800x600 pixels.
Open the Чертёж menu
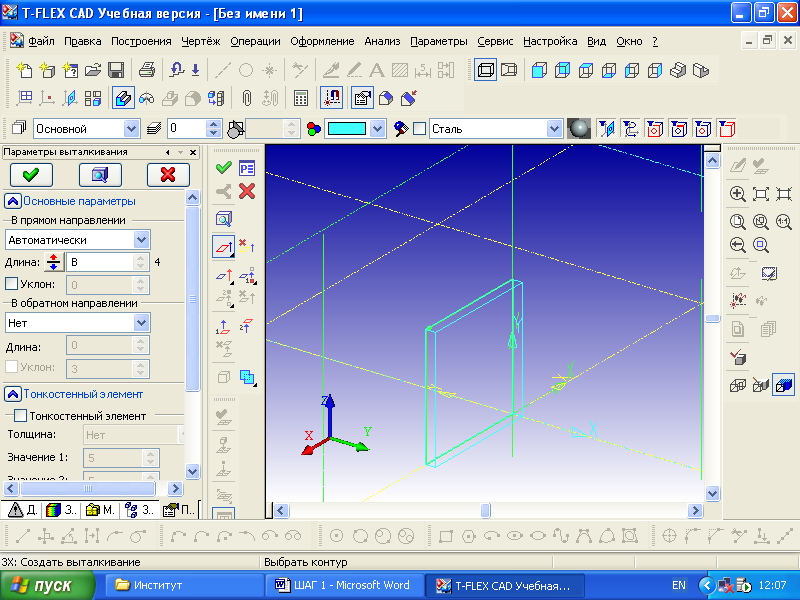(x=201, y=41)
